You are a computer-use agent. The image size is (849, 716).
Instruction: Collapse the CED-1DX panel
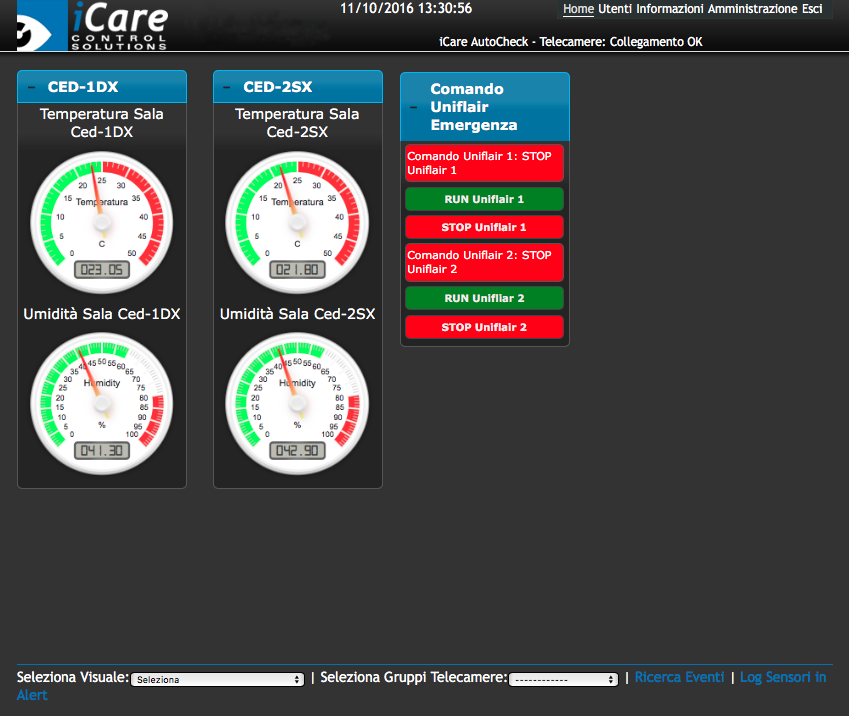coord(31,87)
